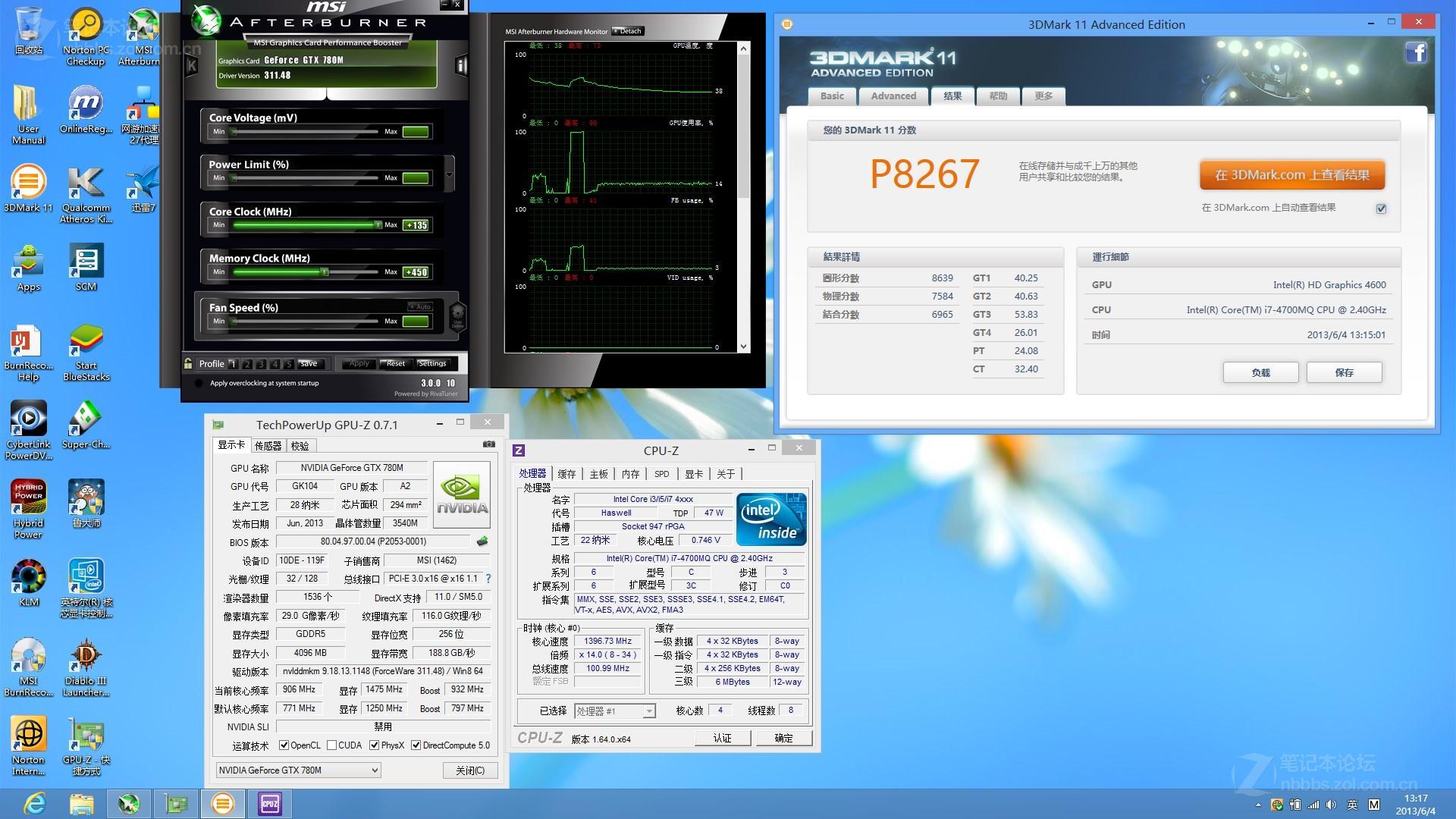1456x819 pixels.
Task: Open Qualcomm Atheros Killer shortcut
Action: pyautogui.click(x=86, y=195)
